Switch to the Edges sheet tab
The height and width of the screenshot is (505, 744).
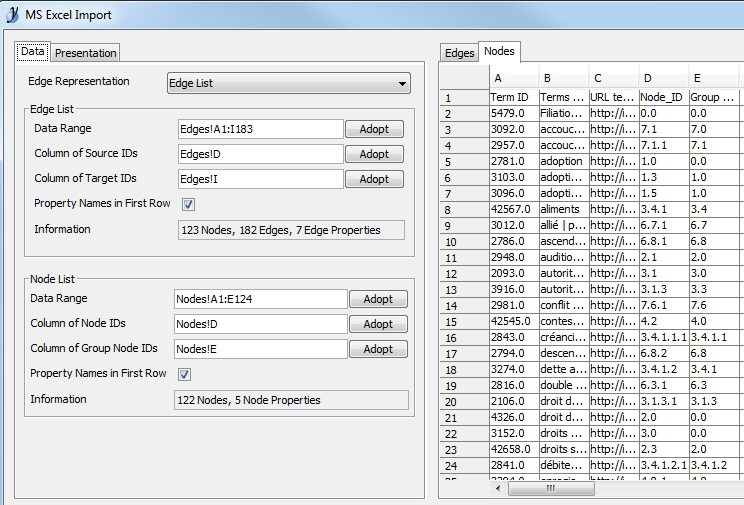(x=459, y=53)
